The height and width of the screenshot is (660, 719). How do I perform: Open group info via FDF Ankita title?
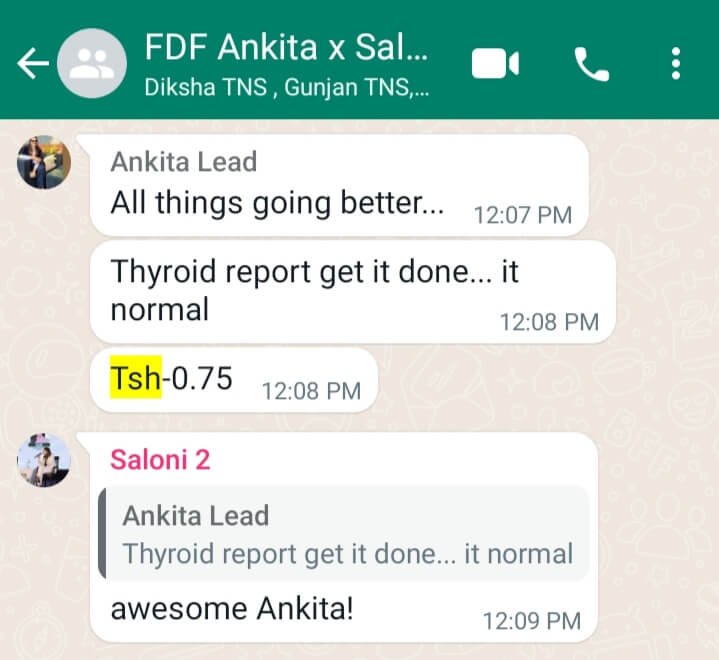point(286,47)
